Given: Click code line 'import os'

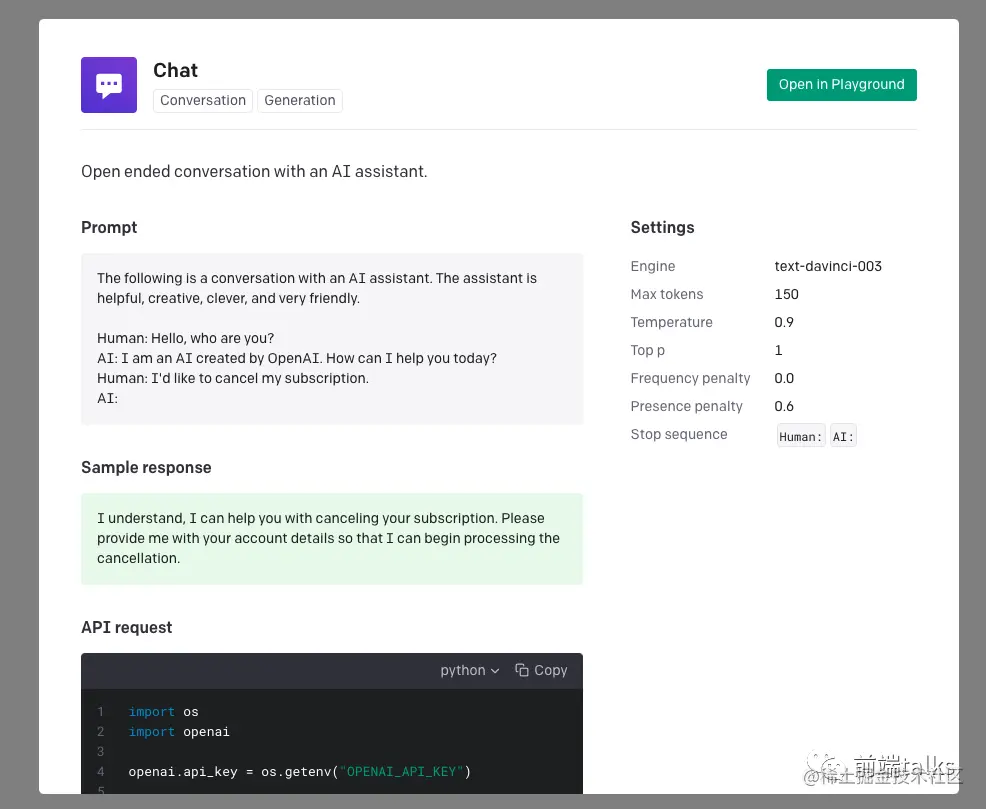Looking at the screenshot, I should coord(163,712).
